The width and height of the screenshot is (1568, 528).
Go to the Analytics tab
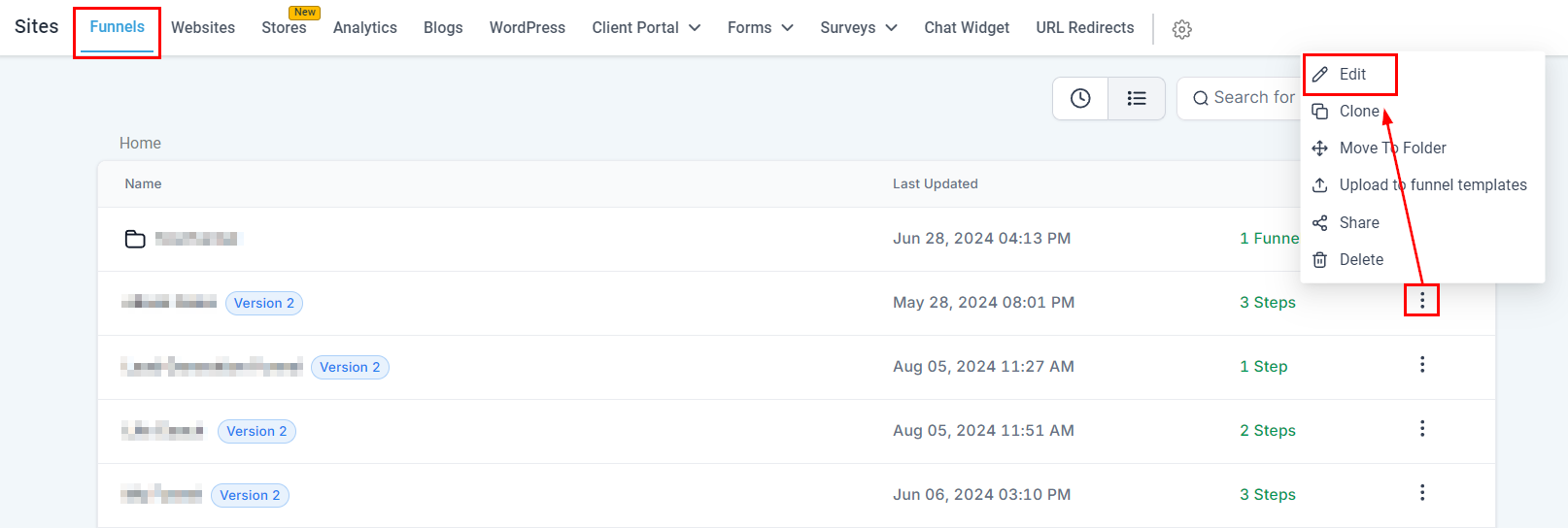(365, 28)
